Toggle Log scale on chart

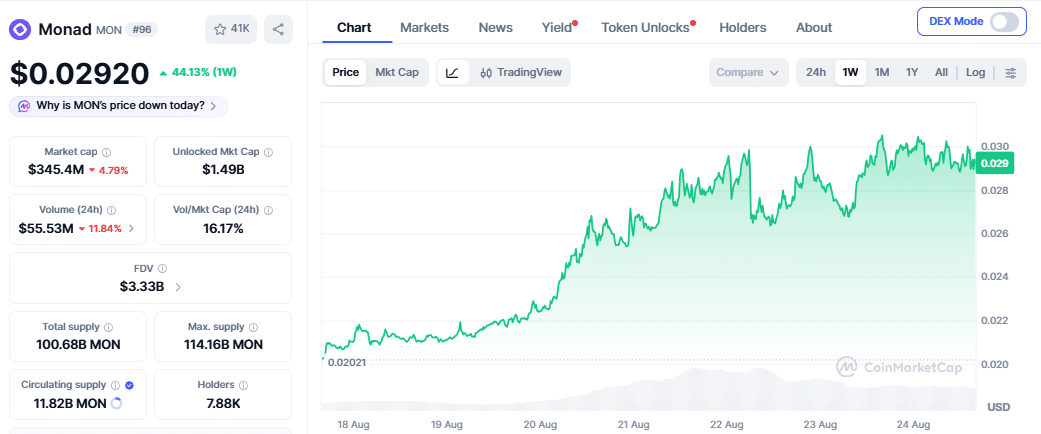click(975, 72)
